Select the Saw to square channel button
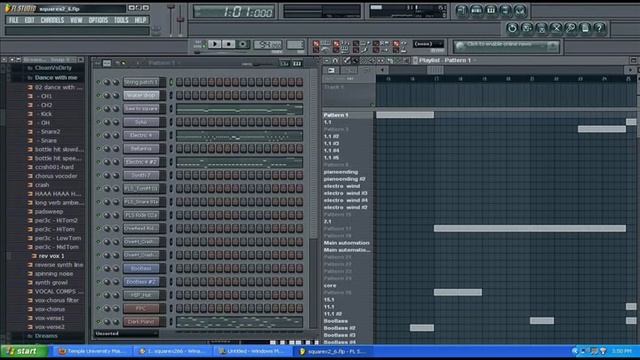 (141, 109)
